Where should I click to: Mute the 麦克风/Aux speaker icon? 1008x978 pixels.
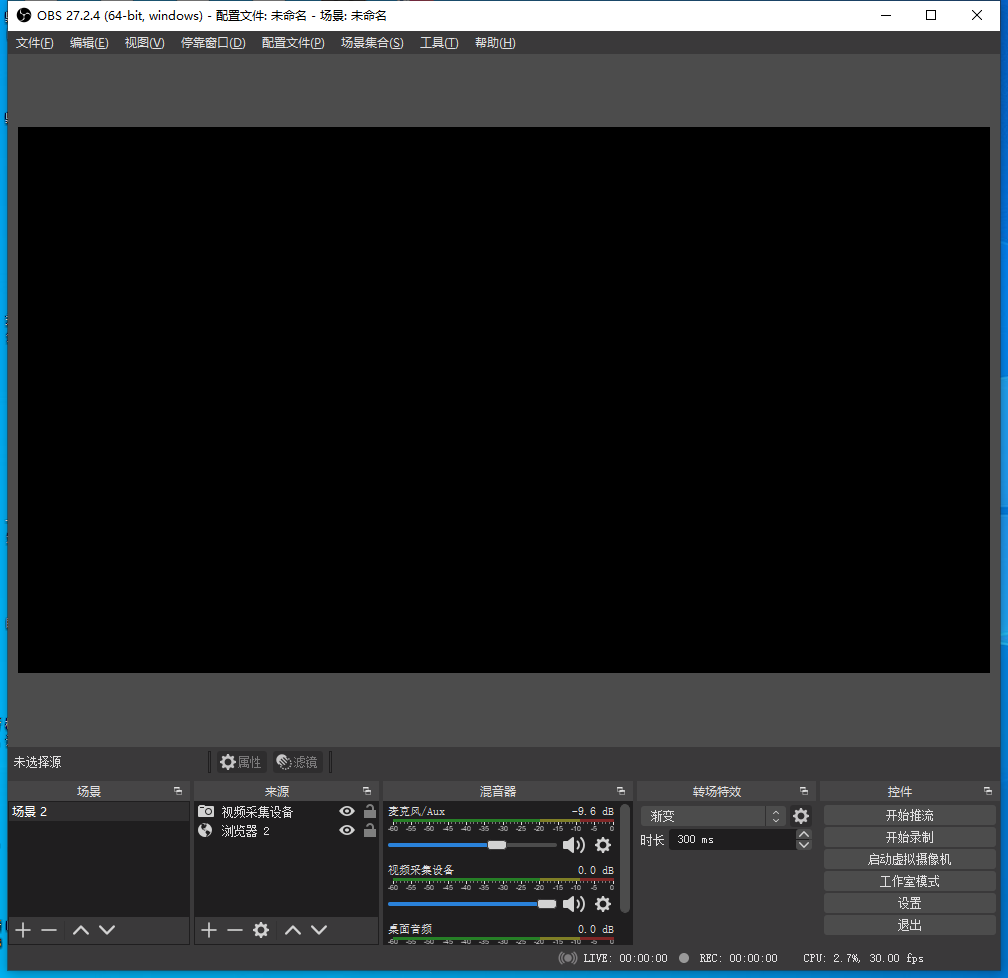click(573, 845)
